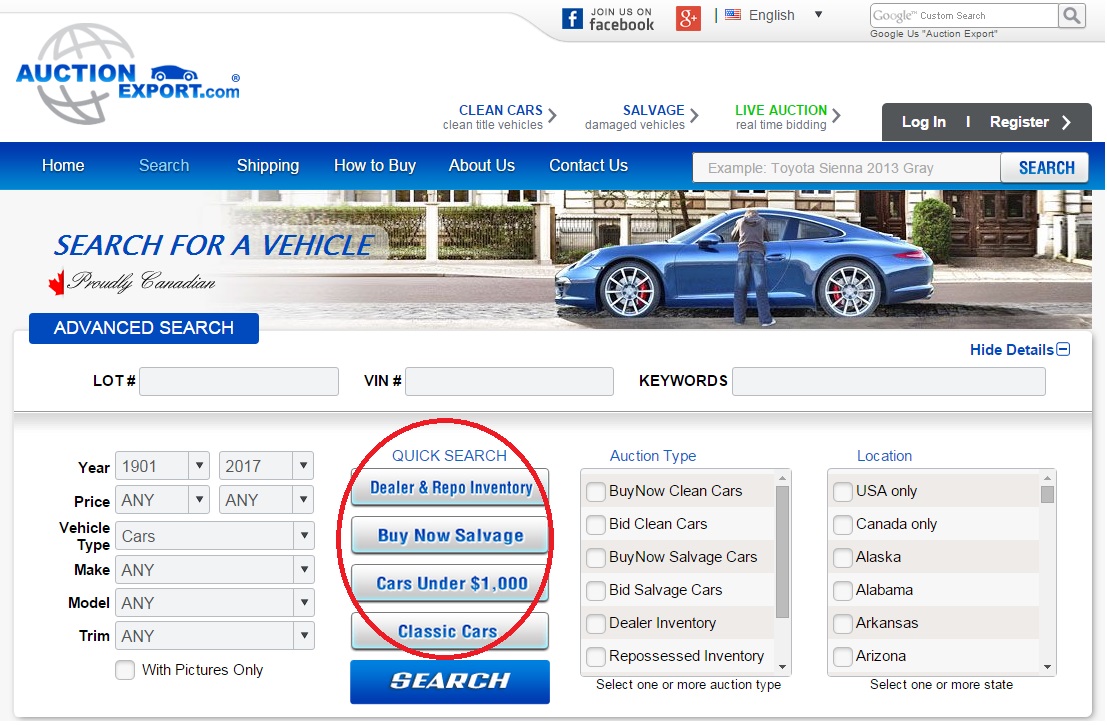This screenshot has width=1107, height=725.
Task: Open the Google Plus icon link
Action: click(x=688, y=18)
